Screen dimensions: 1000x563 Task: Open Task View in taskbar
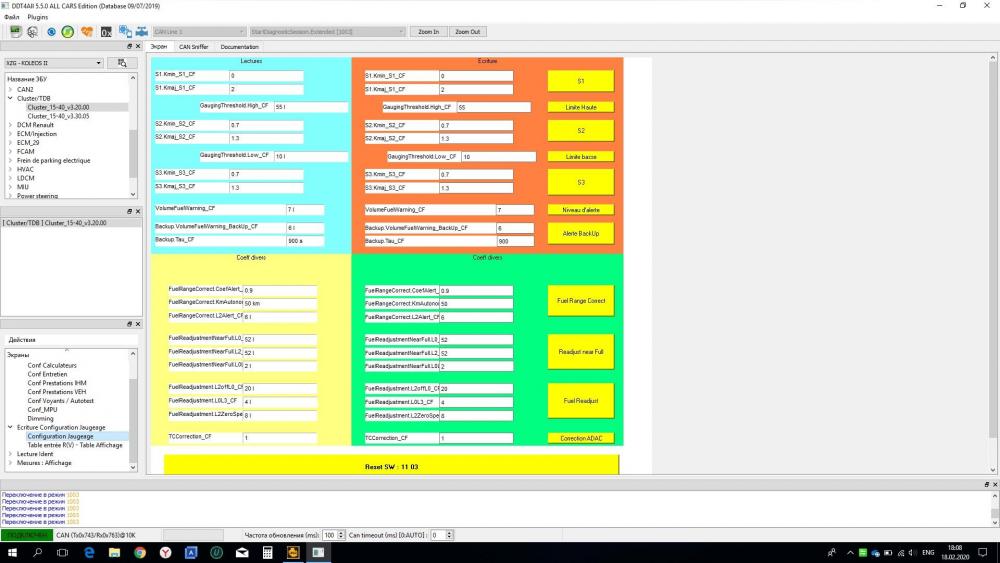pyautogui.click(x=62, y=552)
